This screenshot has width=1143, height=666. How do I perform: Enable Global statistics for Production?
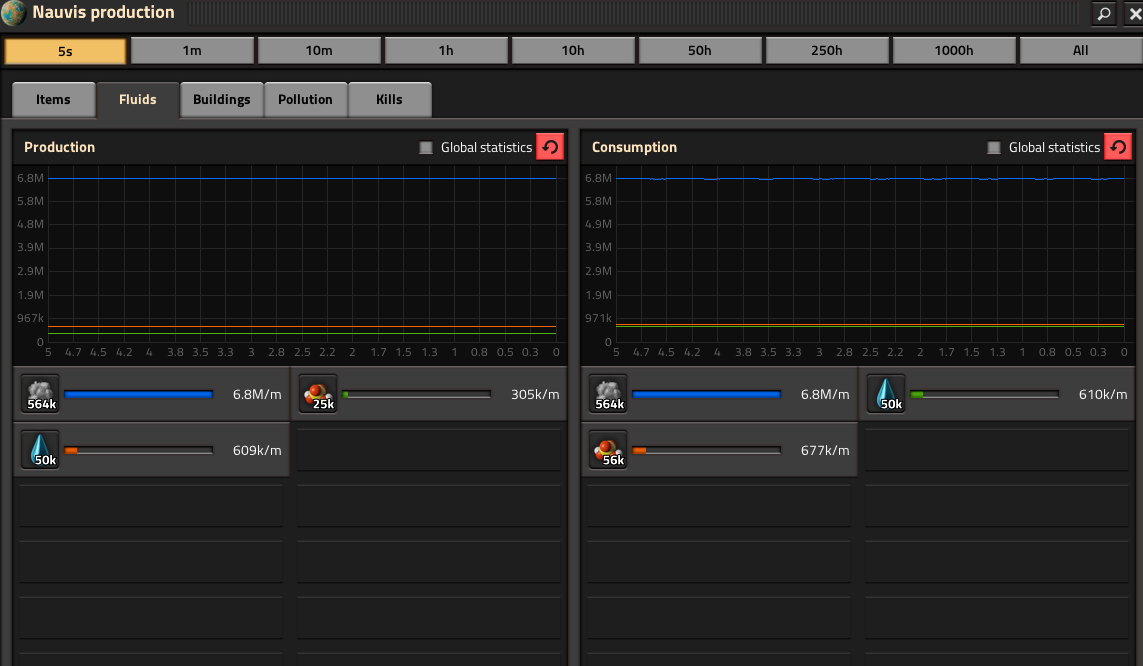coord(426,148)
